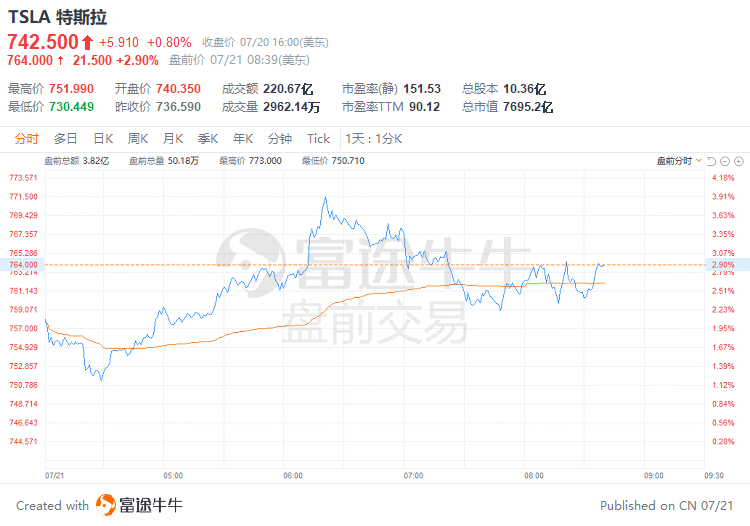
Task: Click the 07/21 date axis label
Action: point(55,476)
